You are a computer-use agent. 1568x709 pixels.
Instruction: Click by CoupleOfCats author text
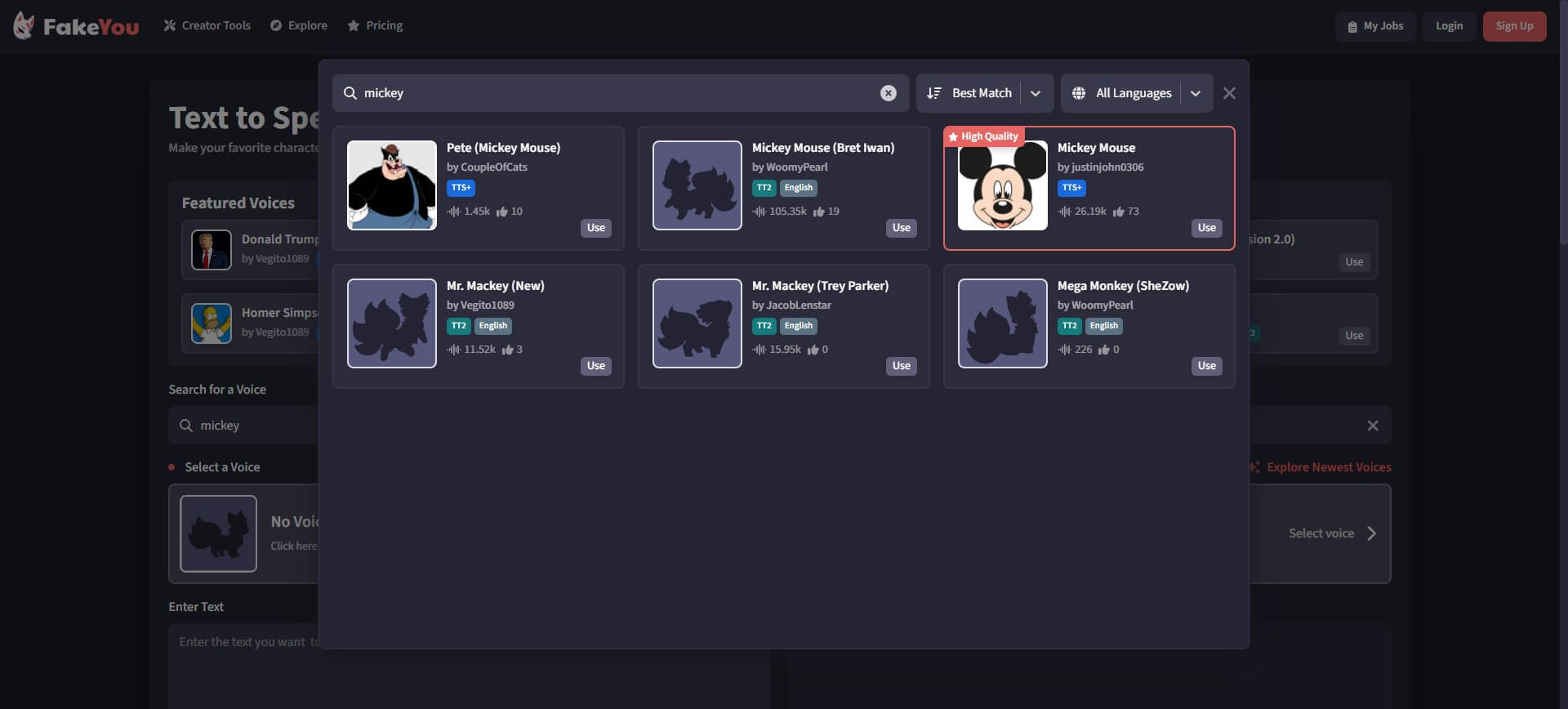click(x=487, y=167)
